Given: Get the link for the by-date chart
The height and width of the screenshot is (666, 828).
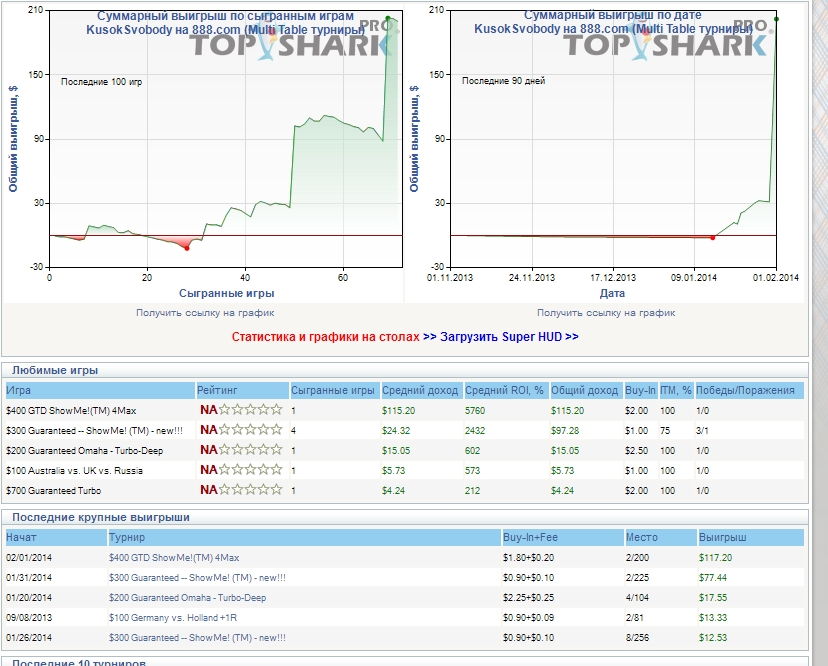Looking at the screenshot, I should pyautogui.click(x=606, y=313).
